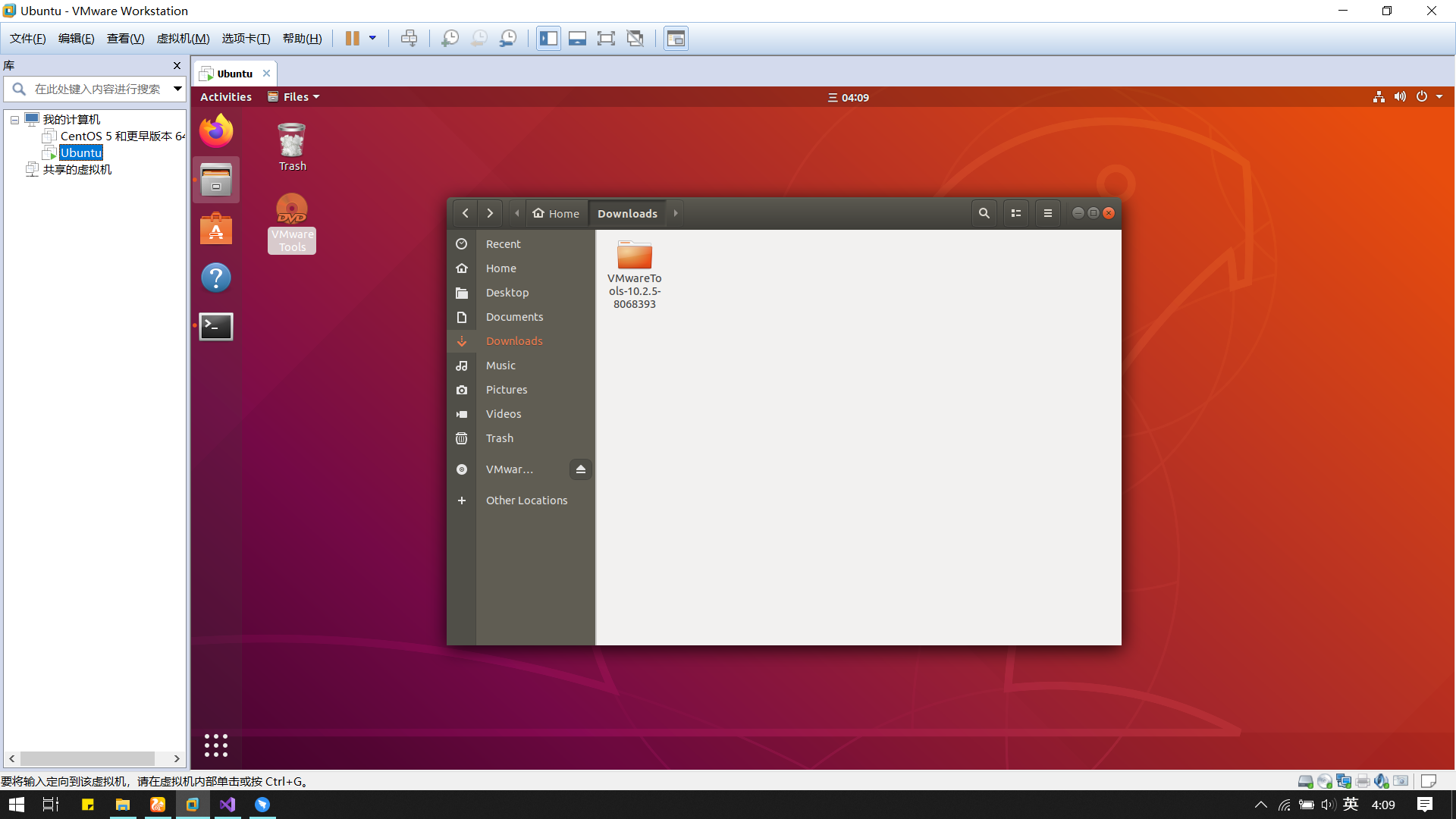
Task: Open the 文件(F) menu
Action: click(x=27, y=39)
